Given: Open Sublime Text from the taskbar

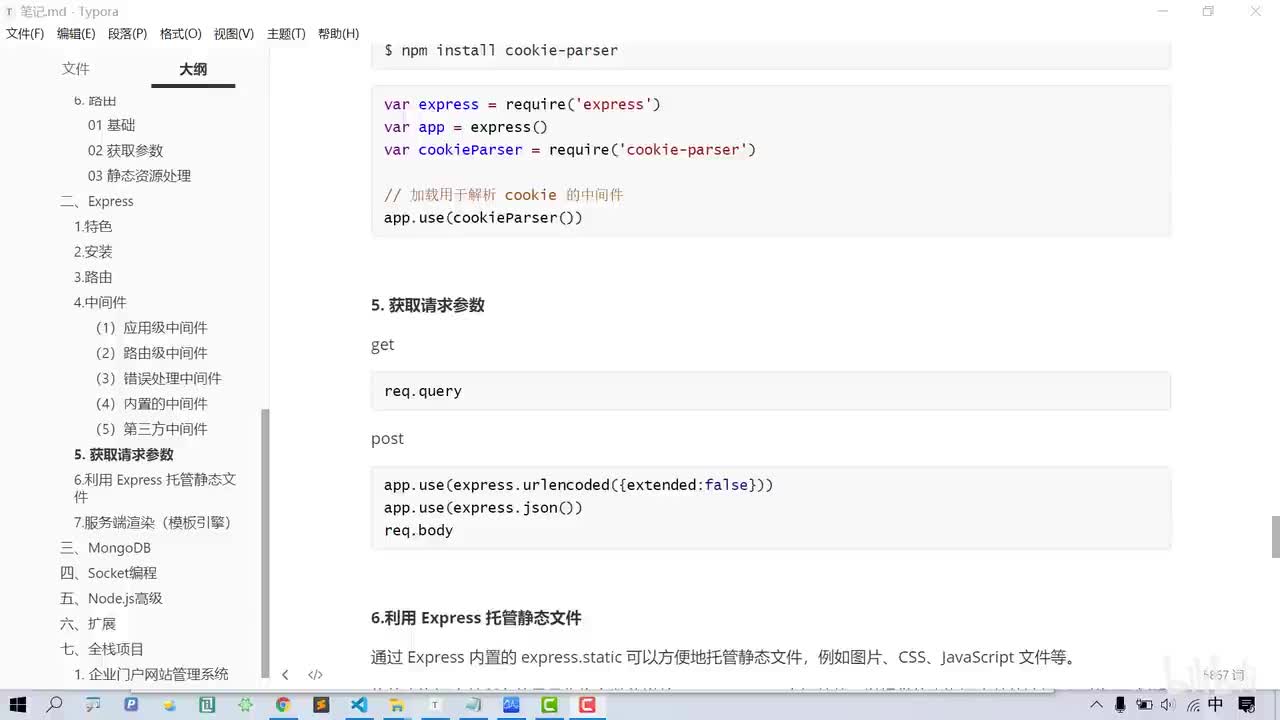Looking at the screenshot, I should 321,705.
